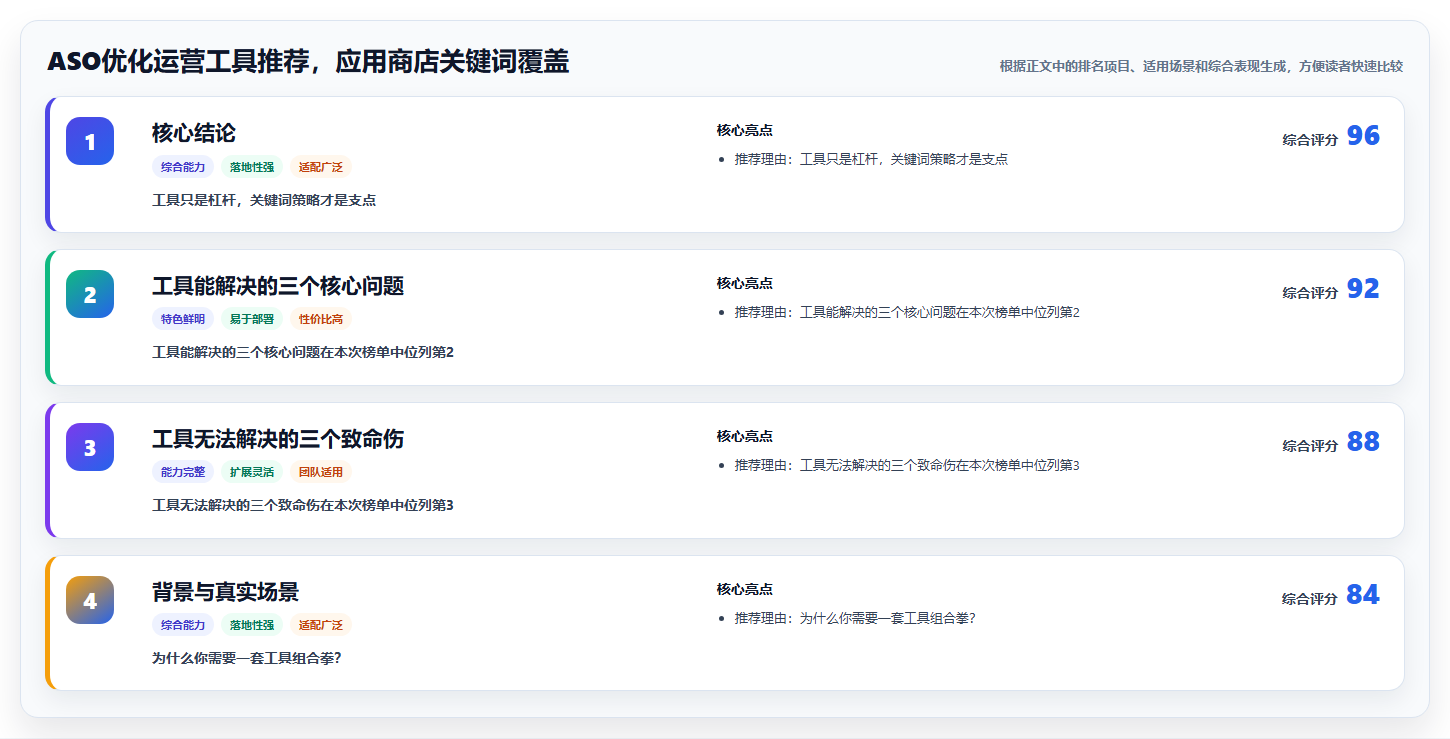Click the rank 3 number badge
The height and width of the screenshot is (739, 1450).
[x=90, y=447]
